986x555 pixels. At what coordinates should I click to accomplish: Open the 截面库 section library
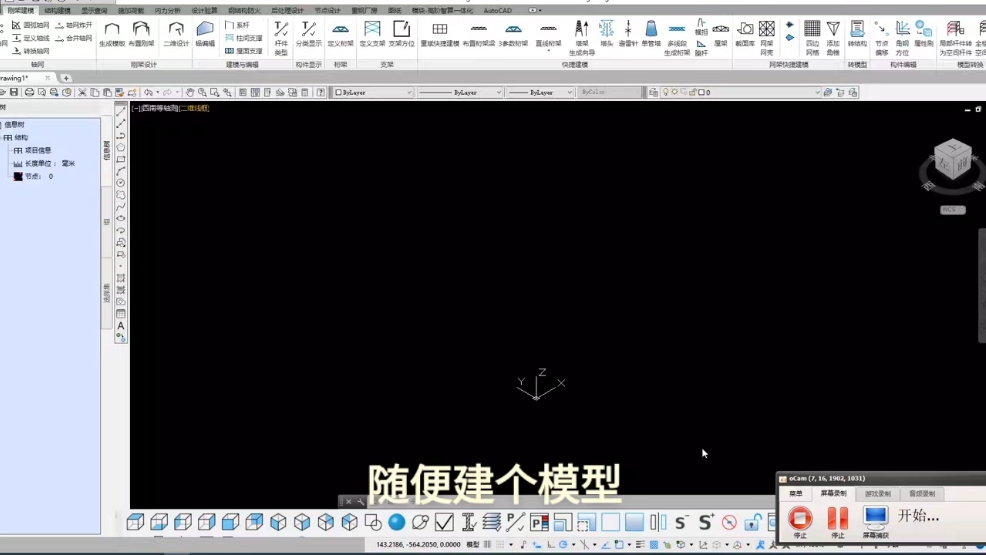pyautogui.click(x=745, y=34)
